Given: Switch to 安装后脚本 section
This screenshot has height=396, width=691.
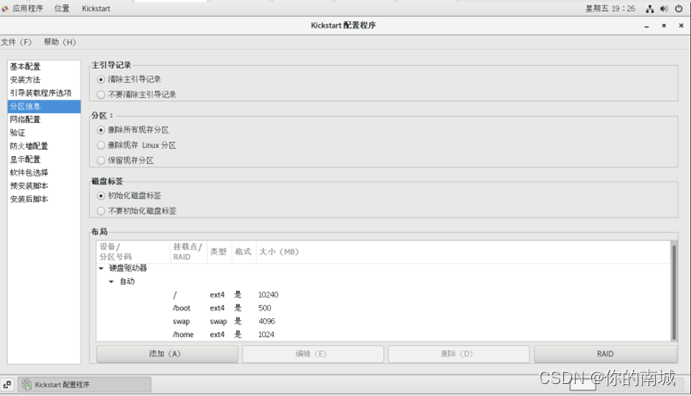Looking at the screenshot, I should (x=44, y=199).
